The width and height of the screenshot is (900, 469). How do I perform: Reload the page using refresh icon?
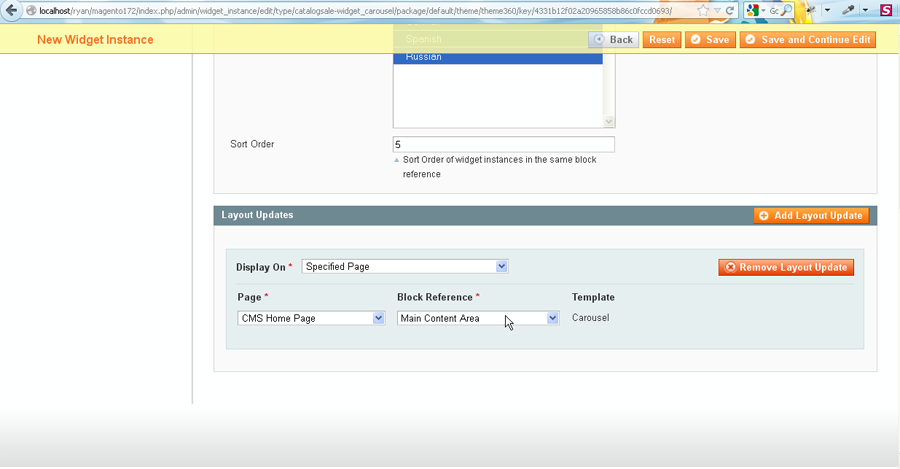coord(731,10)
